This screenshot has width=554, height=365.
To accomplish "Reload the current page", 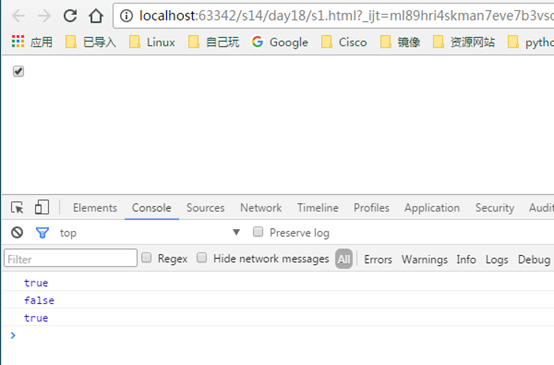I will pyautogui.click(x=70, y=16).
